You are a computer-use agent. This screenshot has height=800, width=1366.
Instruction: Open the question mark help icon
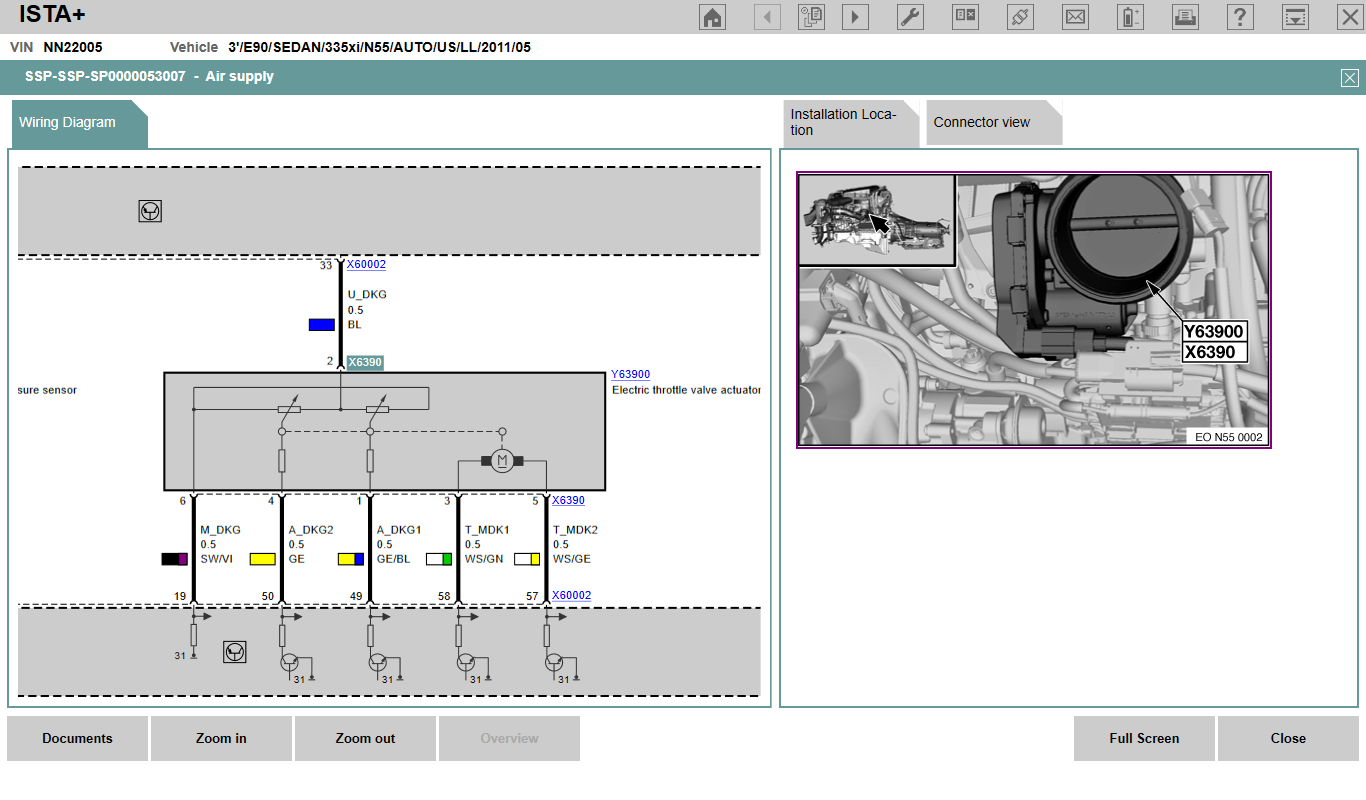point(1240,17)
